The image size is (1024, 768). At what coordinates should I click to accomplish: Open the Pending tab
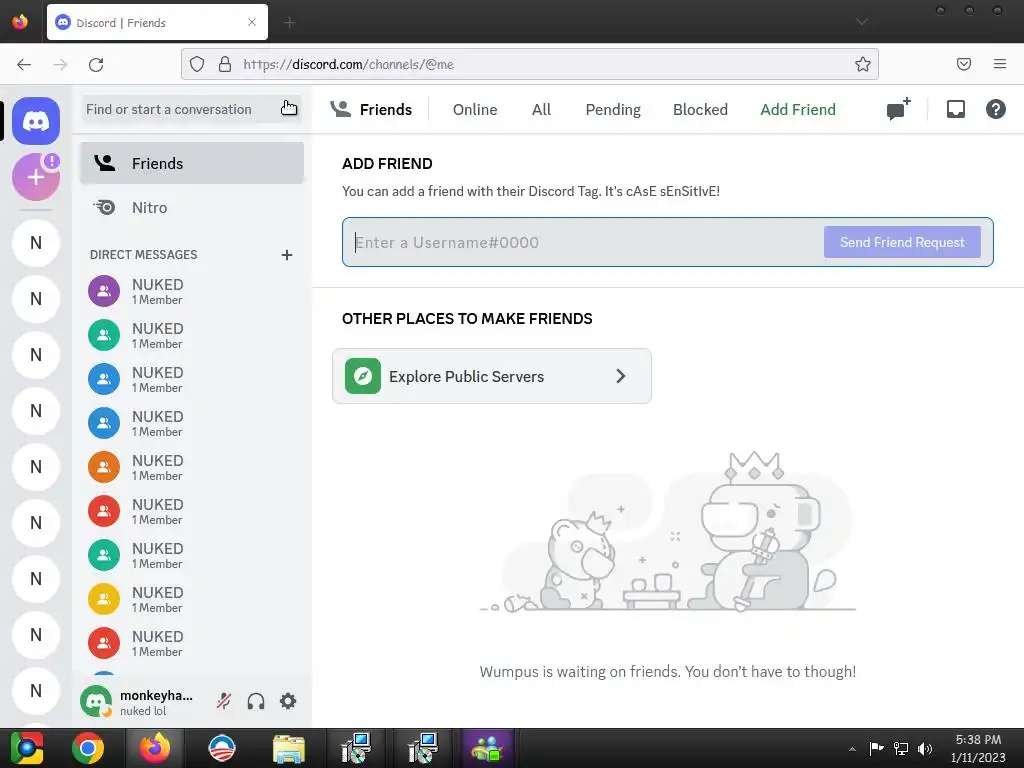click(x=613, y=109)
